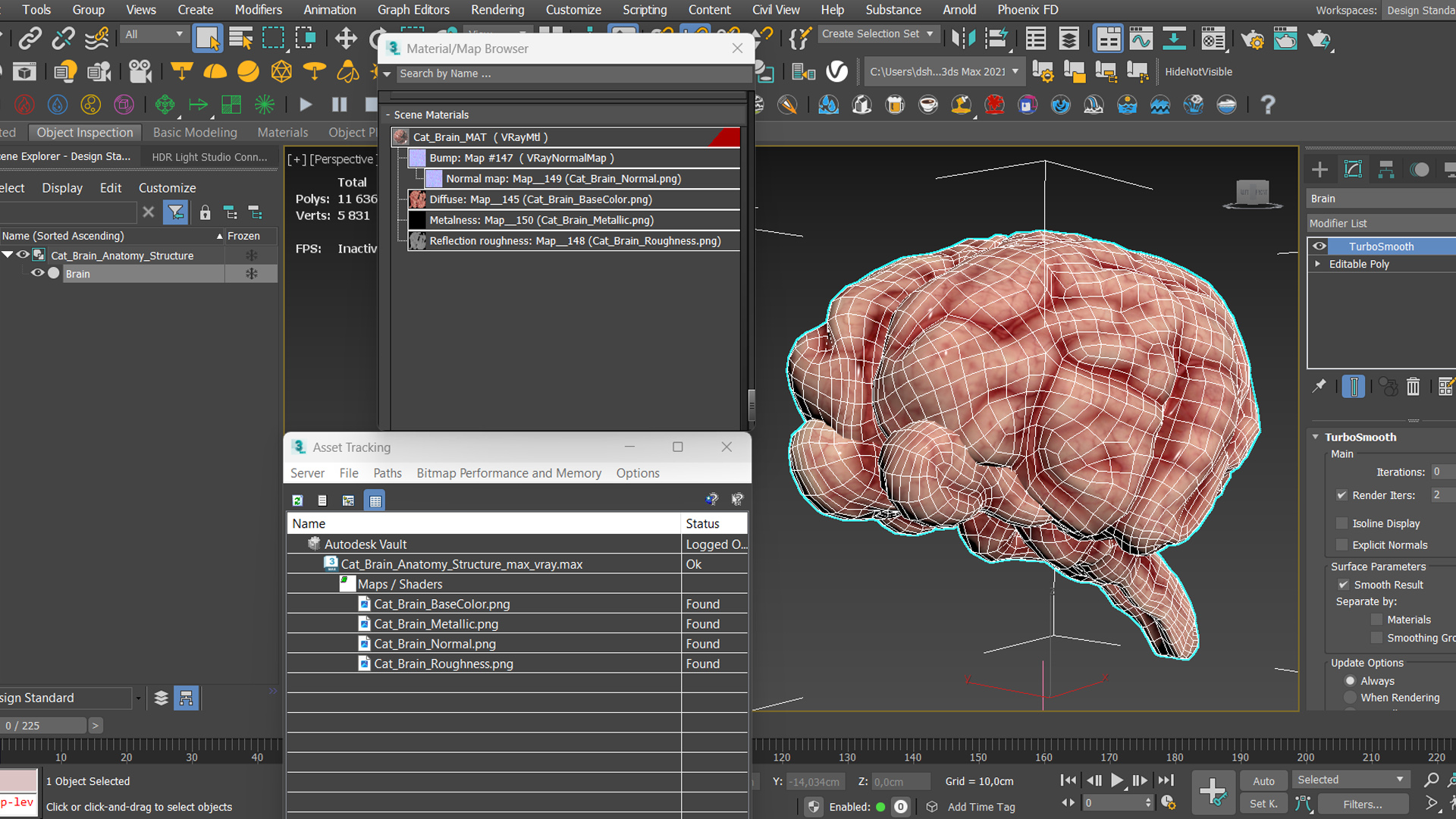Image resolution: width=1456 pixels, height=819 pixels.
Task: Toggle TurboSmooth modifier visibility eye
Action: click(1319, 246)
